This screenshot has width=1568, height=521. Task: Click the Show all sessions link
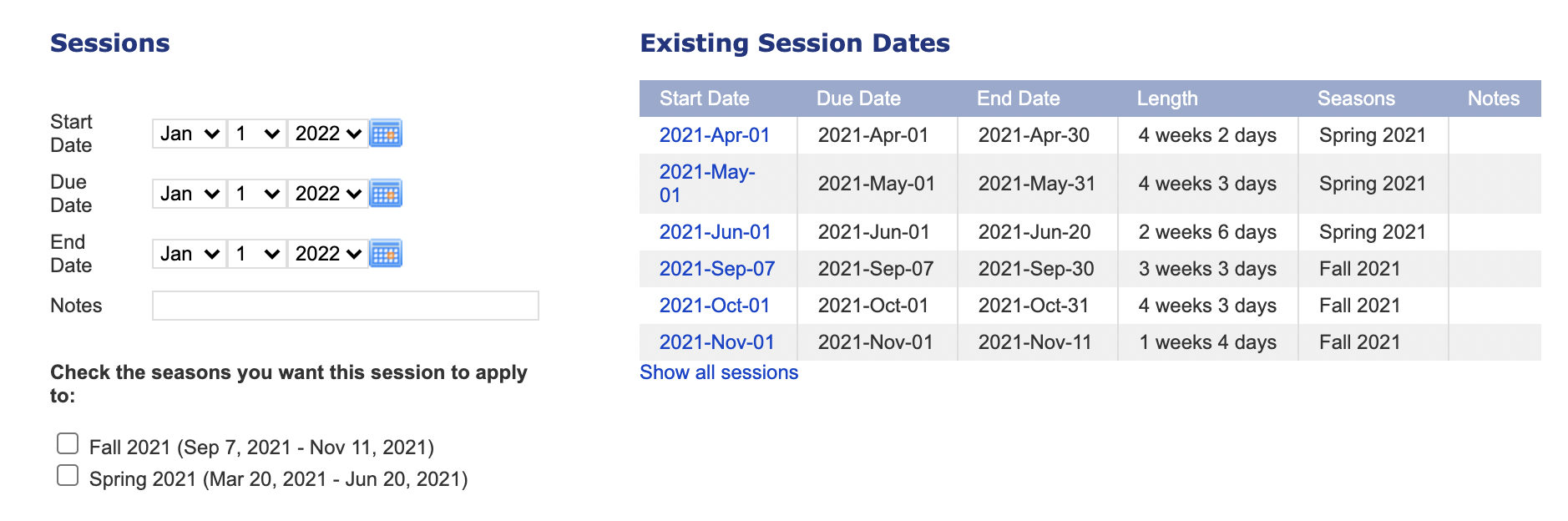pyautogui.click(x=719, y=372)
